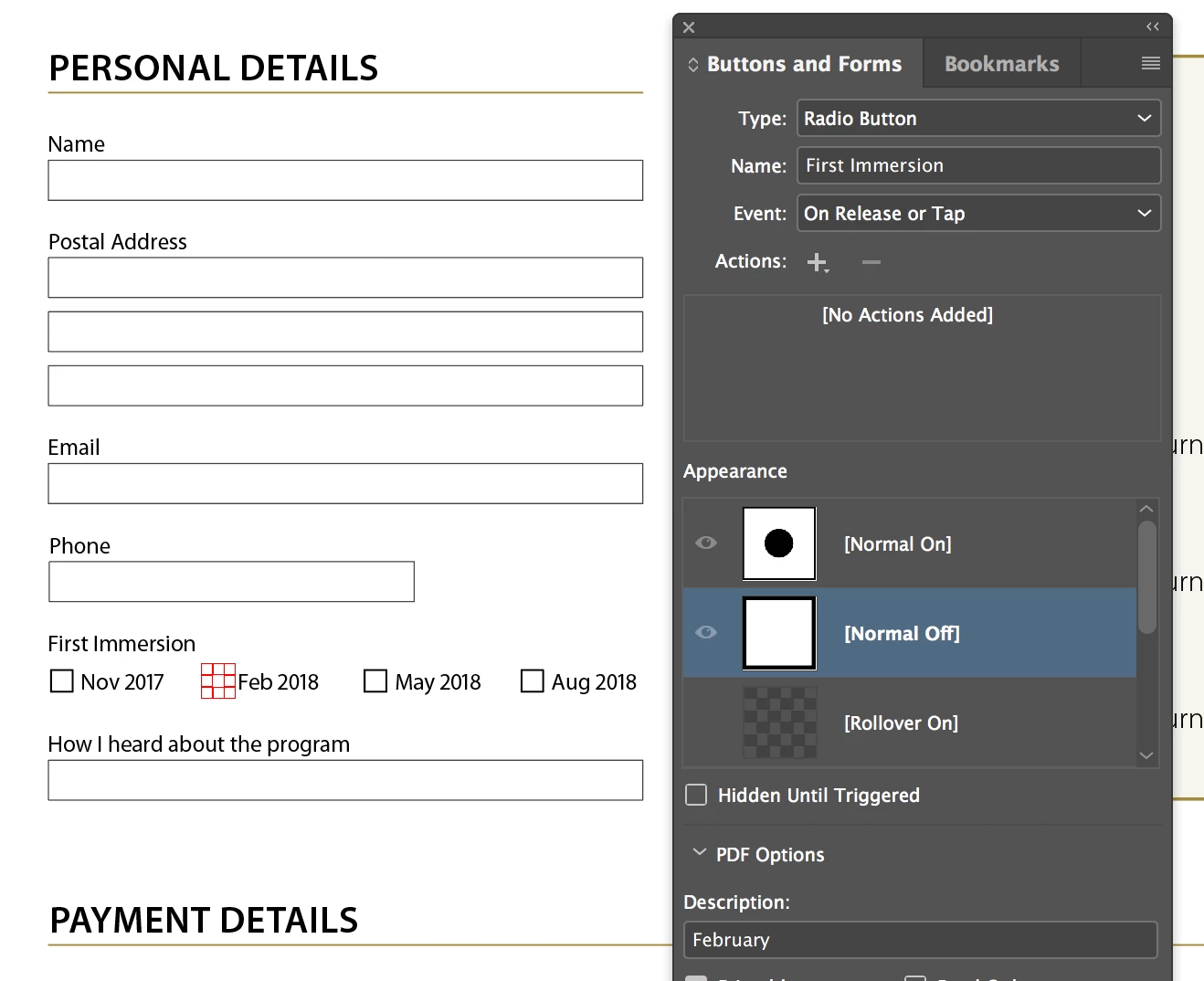Select the Normal Off state thumbnail

[779, 633]
